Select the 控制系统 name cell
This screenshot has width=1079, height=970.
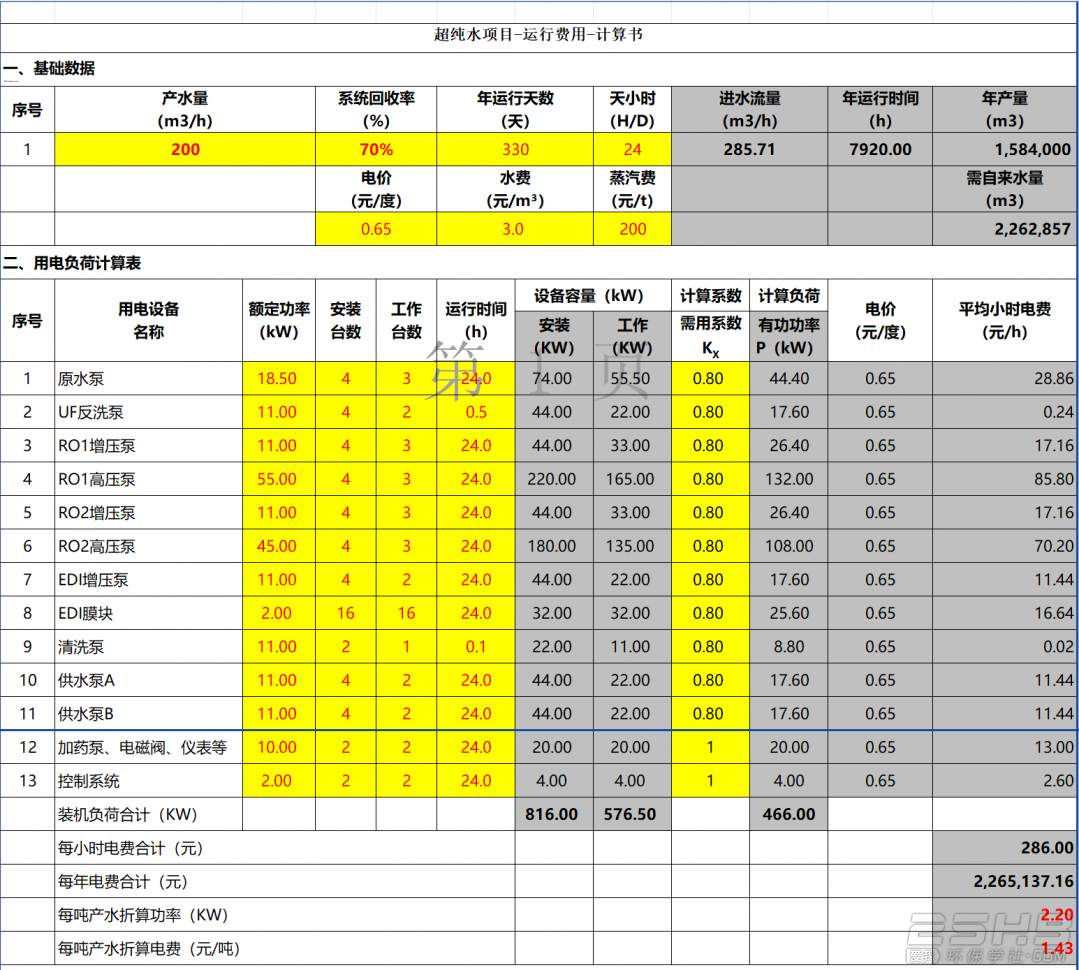pyautogui.click(x=149, y=781)
